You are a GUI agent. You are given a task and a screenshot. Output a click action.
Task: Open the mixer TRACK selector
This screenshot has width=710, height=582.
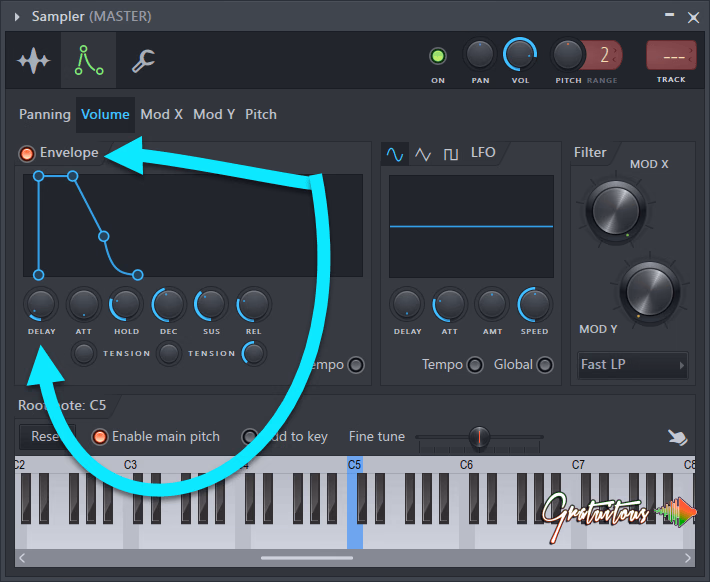click(x=671, y=55)
